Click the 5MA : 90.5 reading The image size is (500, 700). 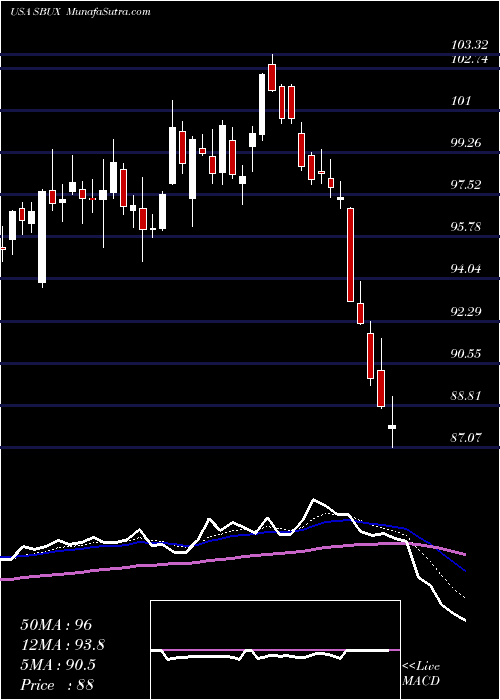click(x=58, y=664)
